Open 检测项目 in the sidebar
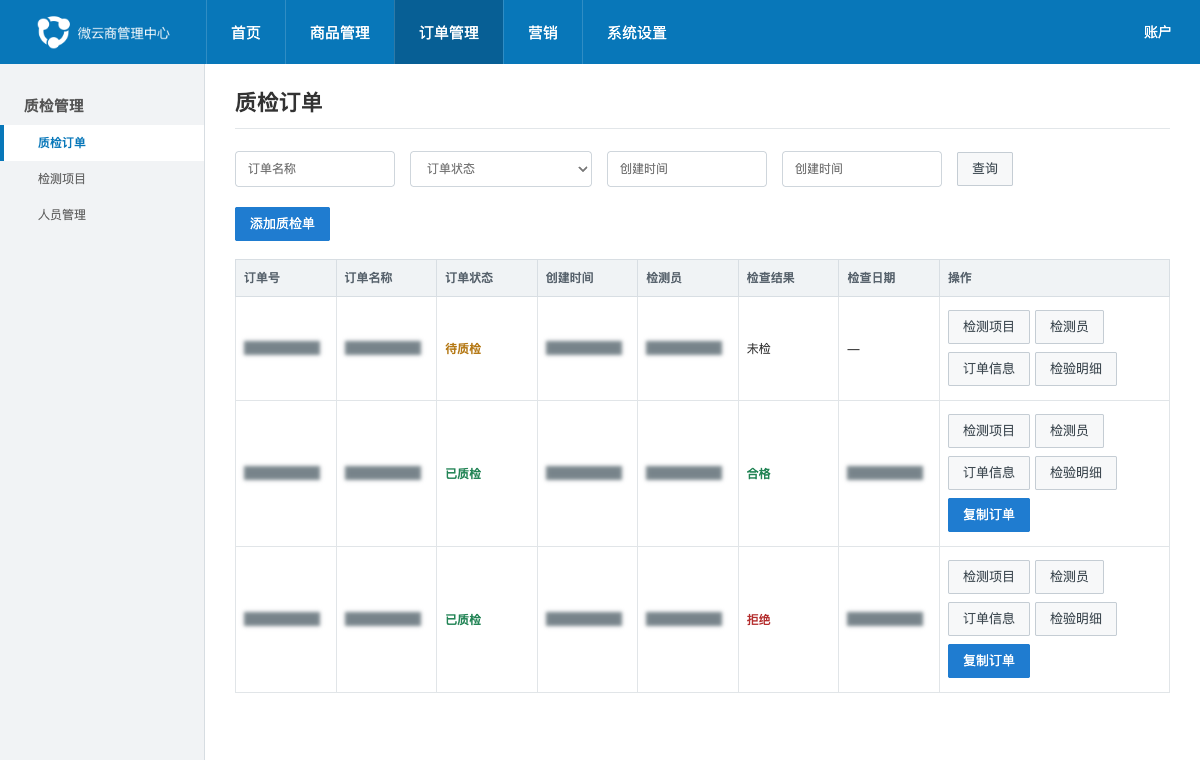Screen dimensions: 1200x760 point(102,179)
